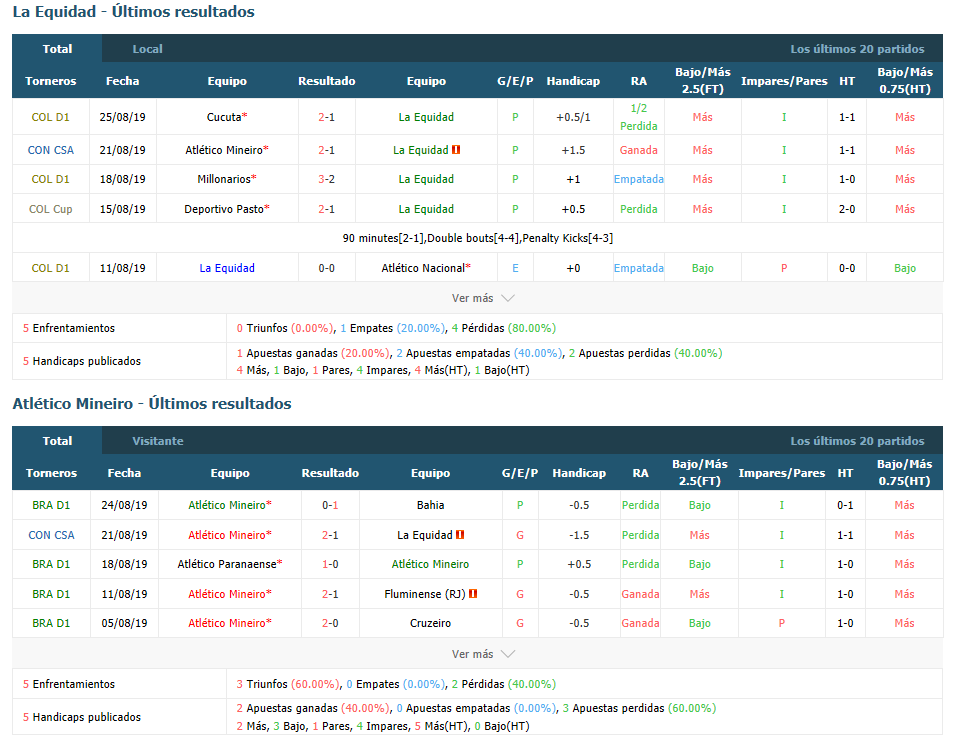Open 0-1 result versus Bahia
The width and height of the screenshot is (953, 743).
coord(330,505)
